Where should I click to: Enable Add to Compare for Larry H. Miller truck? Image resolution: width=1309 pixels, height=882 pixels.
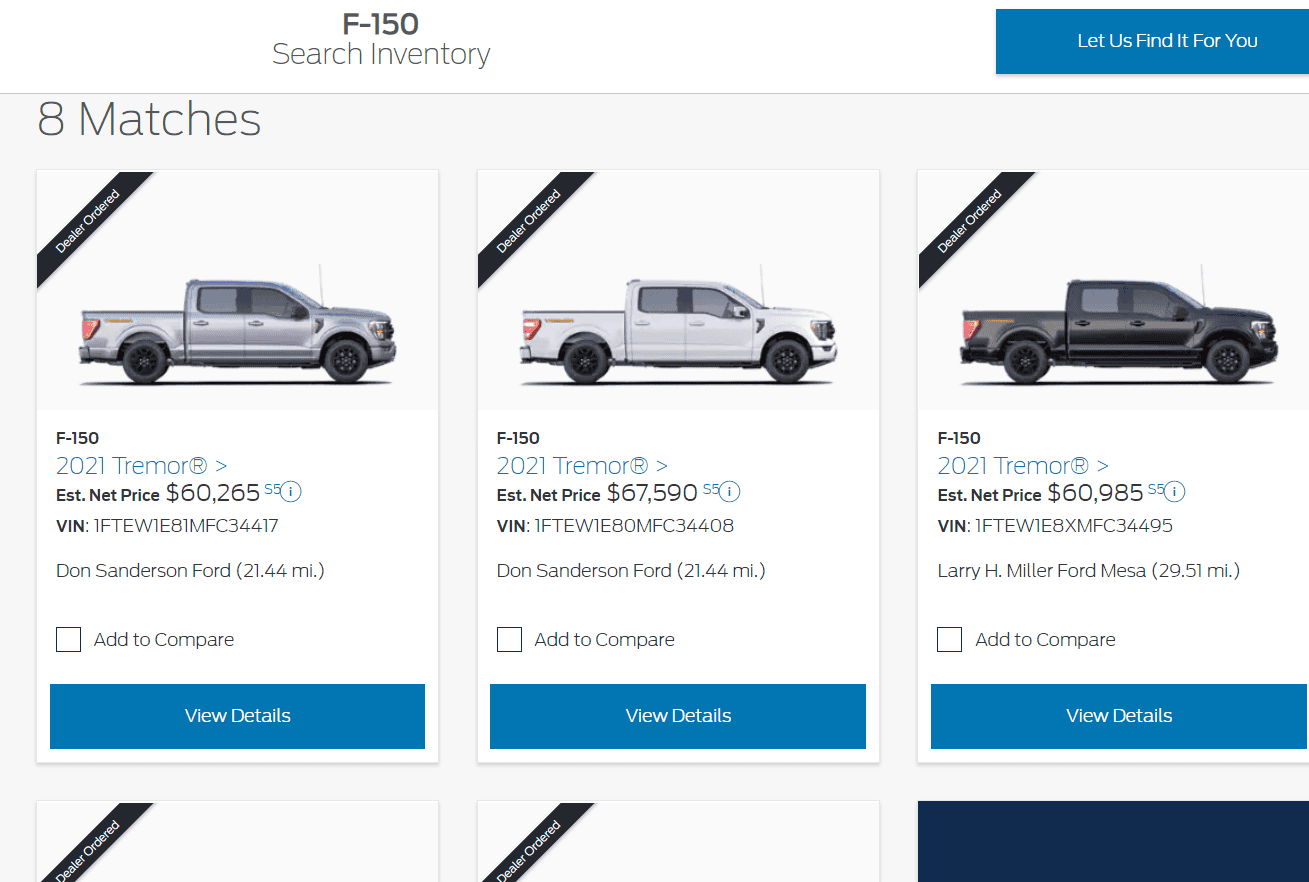(x=950, y=640)
